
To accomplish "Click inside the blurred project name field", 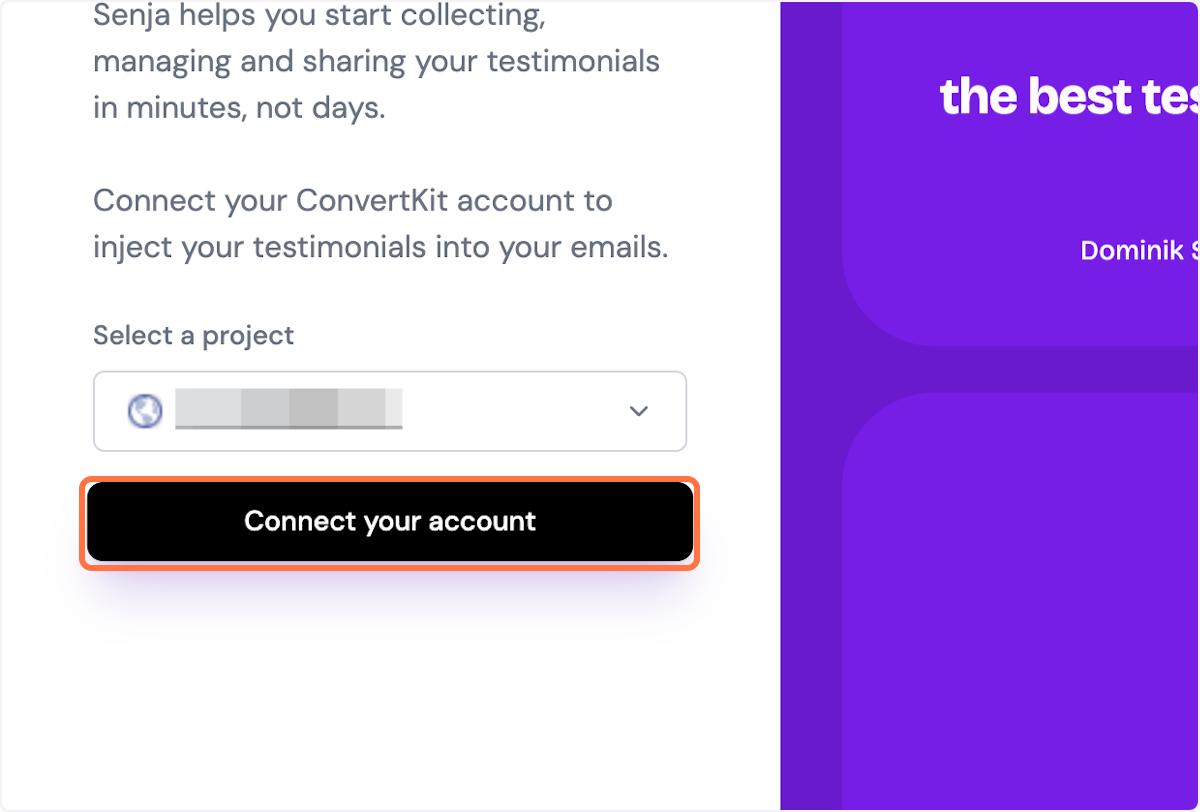I will [290, 409].
